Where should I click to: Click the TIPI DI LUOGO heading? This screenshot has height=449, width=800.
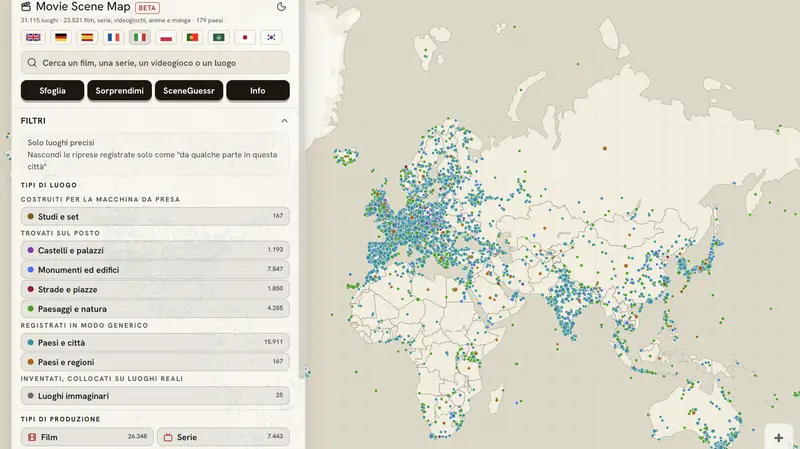(49, 185)
